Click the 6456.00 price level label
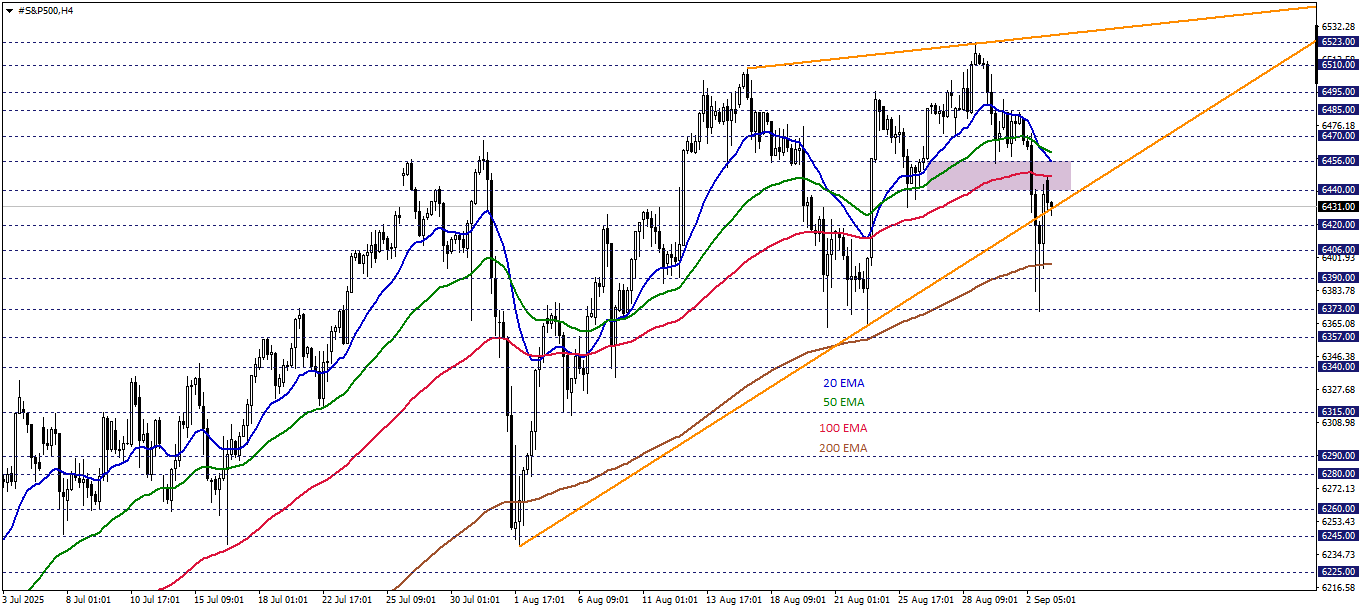This screenshot has height=611, width=1362. coord(1338,160)
